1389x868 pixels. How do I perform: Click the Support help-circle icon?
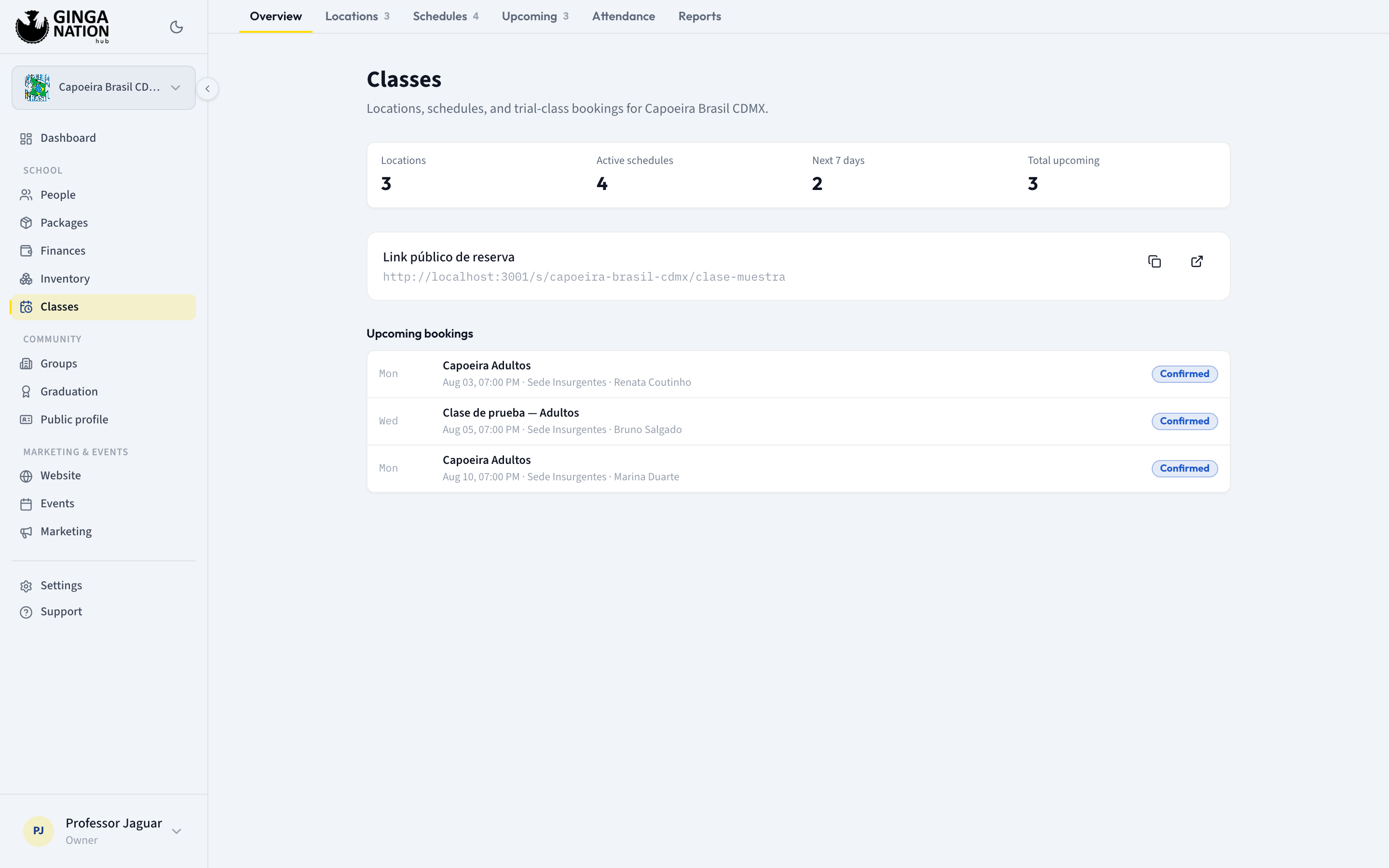(x=26, y=612)
